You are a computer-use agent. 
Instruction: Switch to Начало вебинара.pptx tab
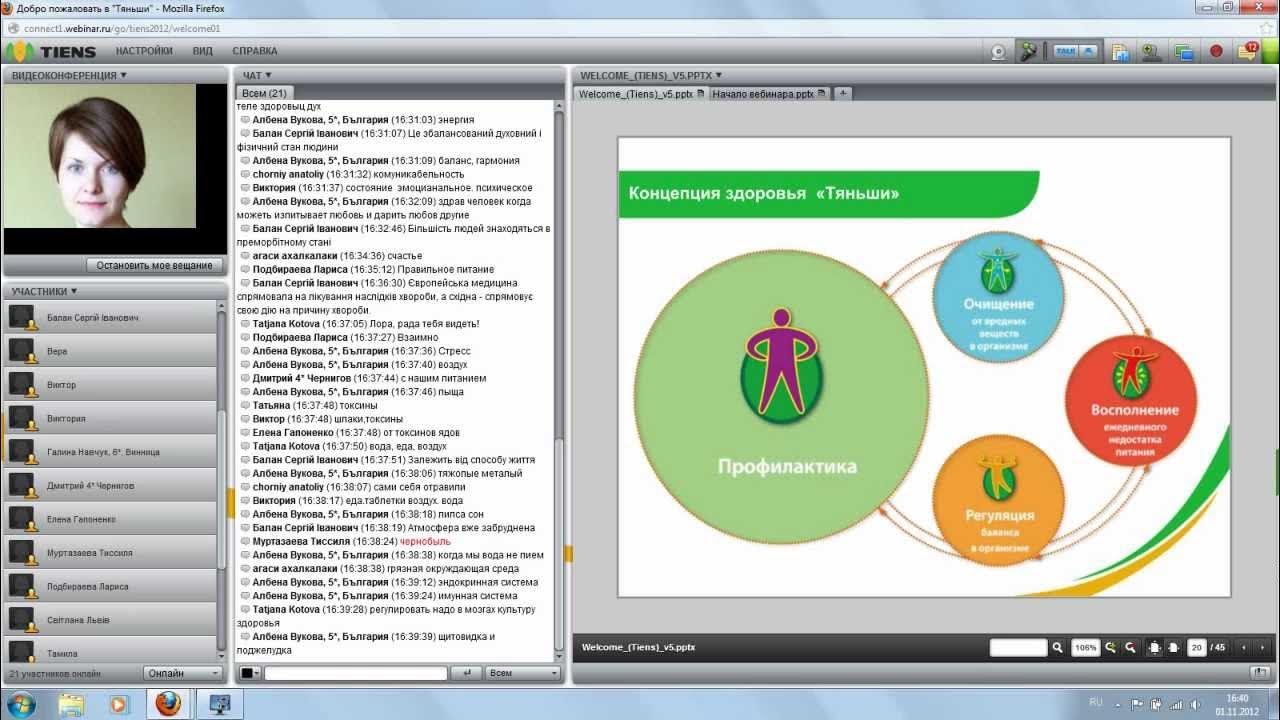coord(769,93)
